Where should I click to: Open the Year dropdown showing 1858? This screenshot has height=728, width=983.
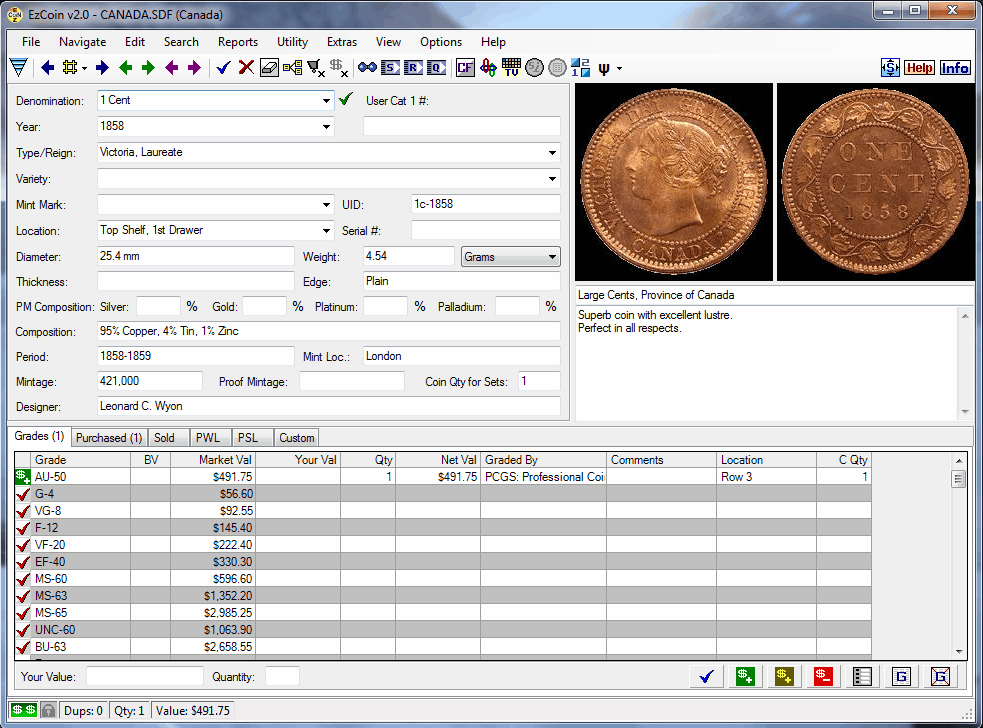(326, 127)
